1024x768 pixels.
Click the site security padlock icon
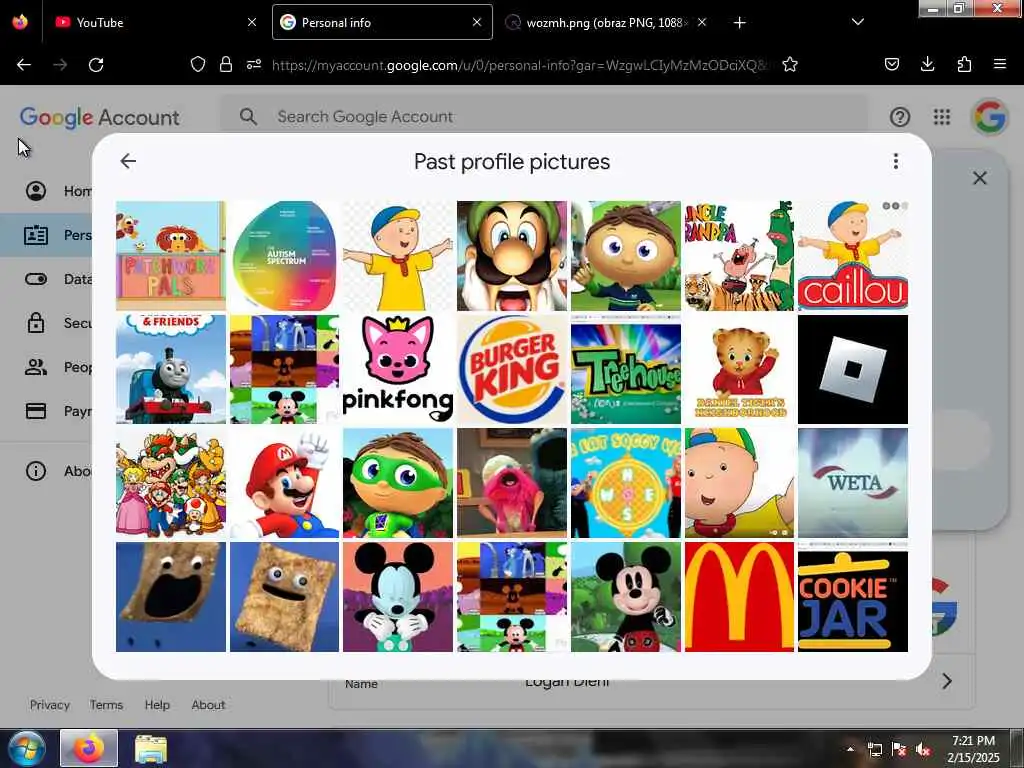225,64
